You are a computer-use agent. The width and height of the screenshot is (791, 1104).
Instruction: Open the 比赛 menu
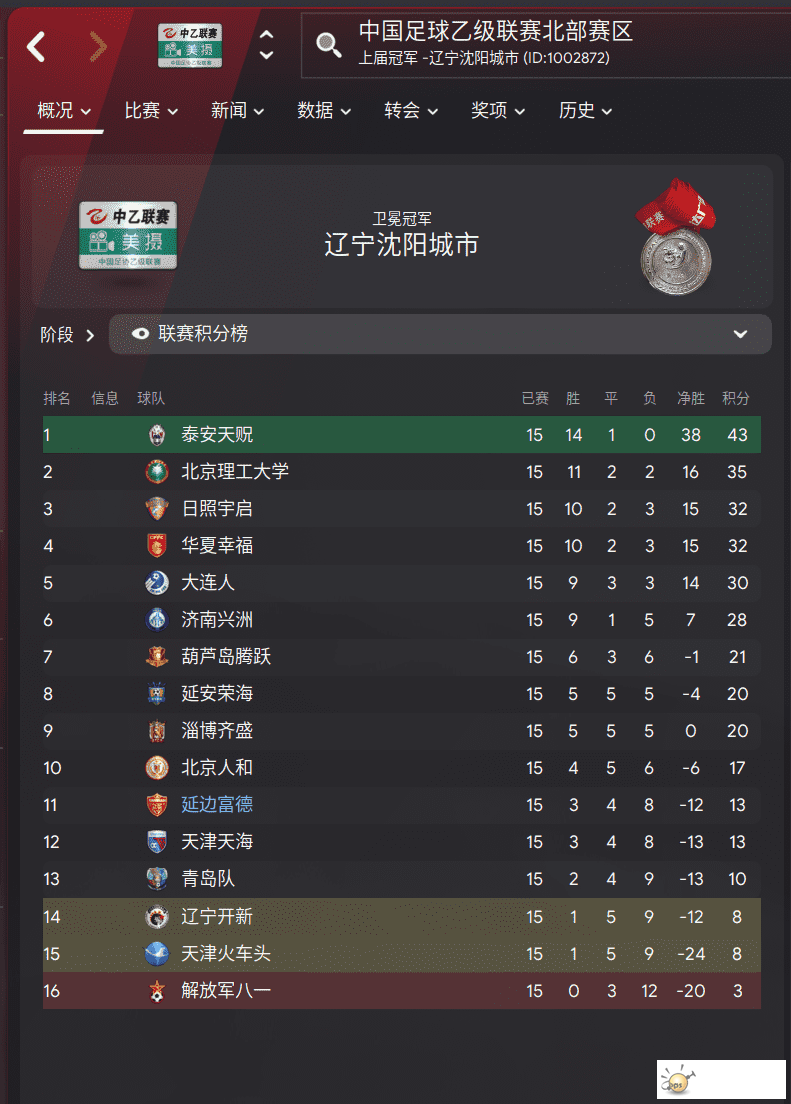(x=151, y=111)
